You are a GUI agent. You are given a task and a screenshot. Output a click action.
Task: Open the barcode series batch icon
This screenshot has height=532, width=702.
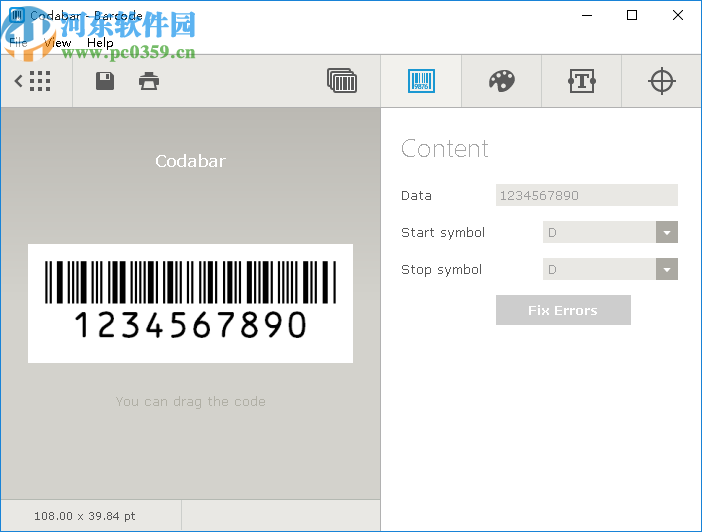point(342,81)
